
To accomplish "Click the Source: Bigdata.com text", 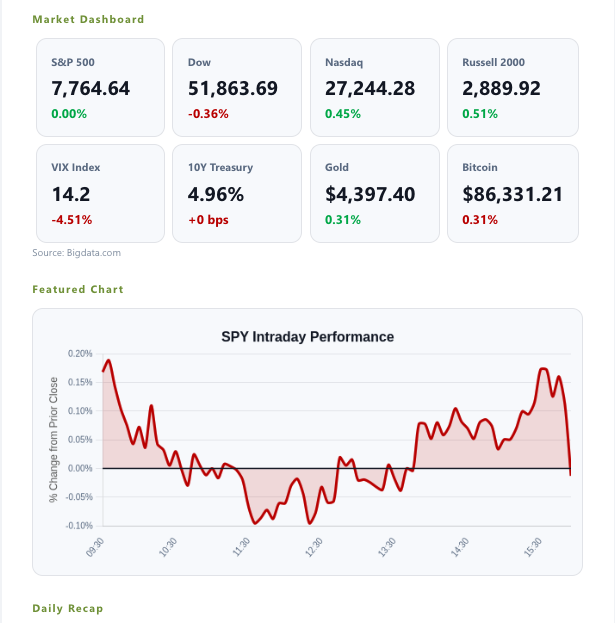I will (76, 253).
